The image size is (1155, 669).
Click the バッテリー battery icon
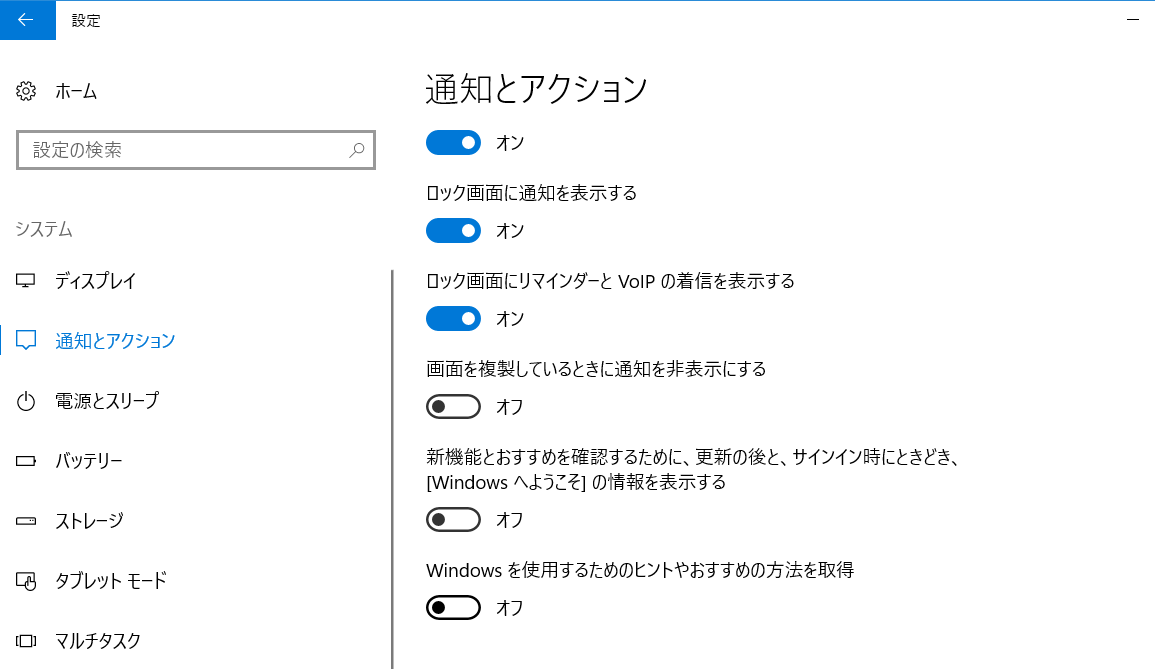pos(26,461)
